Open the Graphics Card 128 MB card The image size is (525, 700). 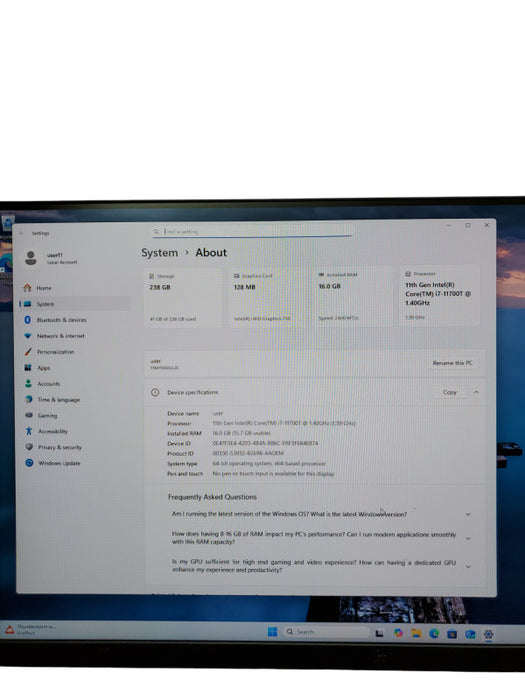coord(267,298)
